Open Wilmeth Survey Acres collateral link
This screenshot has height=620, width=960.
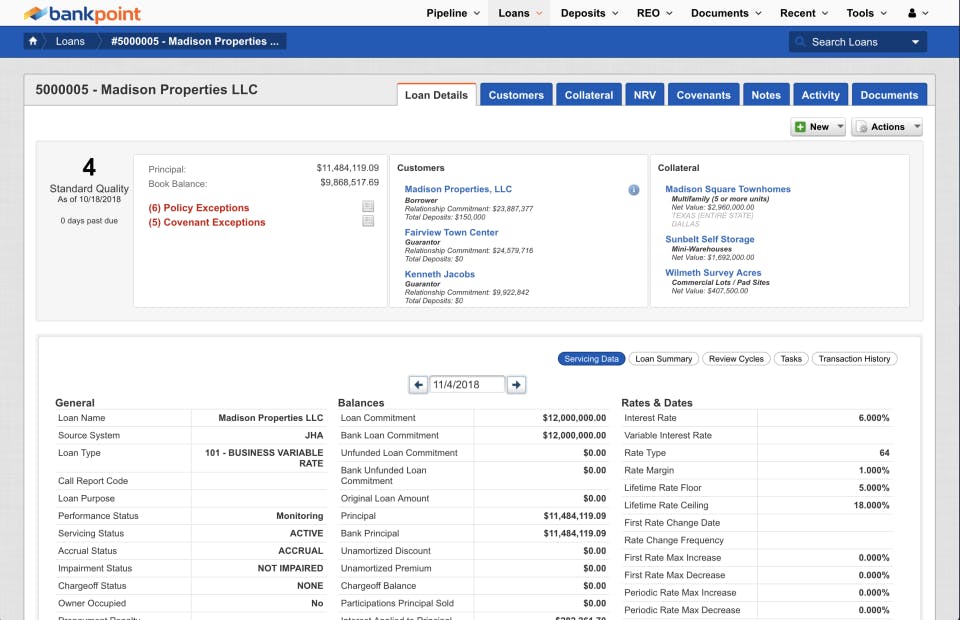(713, 273)
